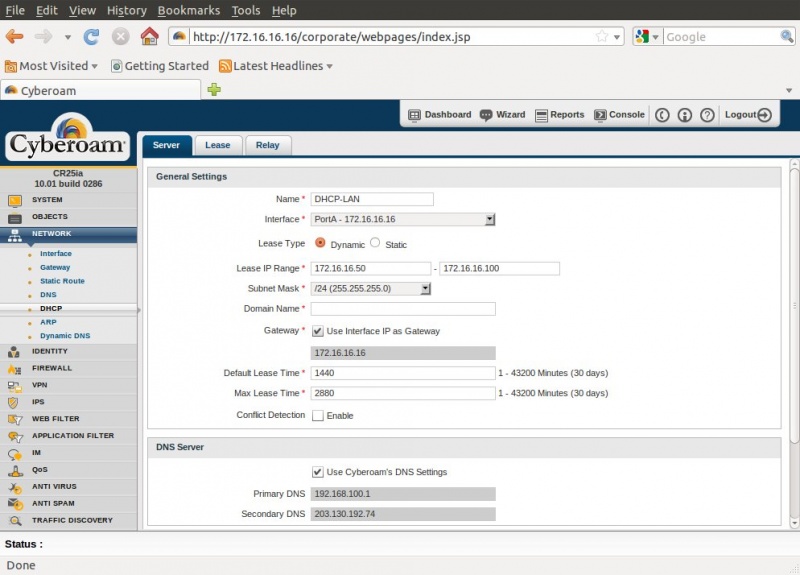
Task: Click the Logout button
Action: coord(747,115)
